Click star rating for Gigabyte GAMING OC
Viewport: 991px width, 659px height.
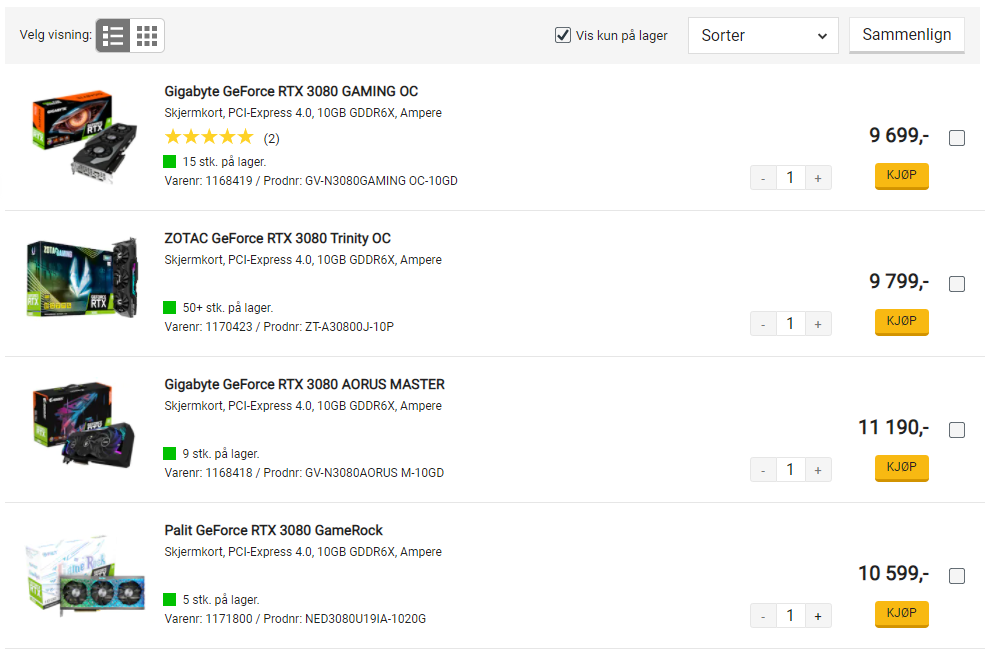click(209, 136)
